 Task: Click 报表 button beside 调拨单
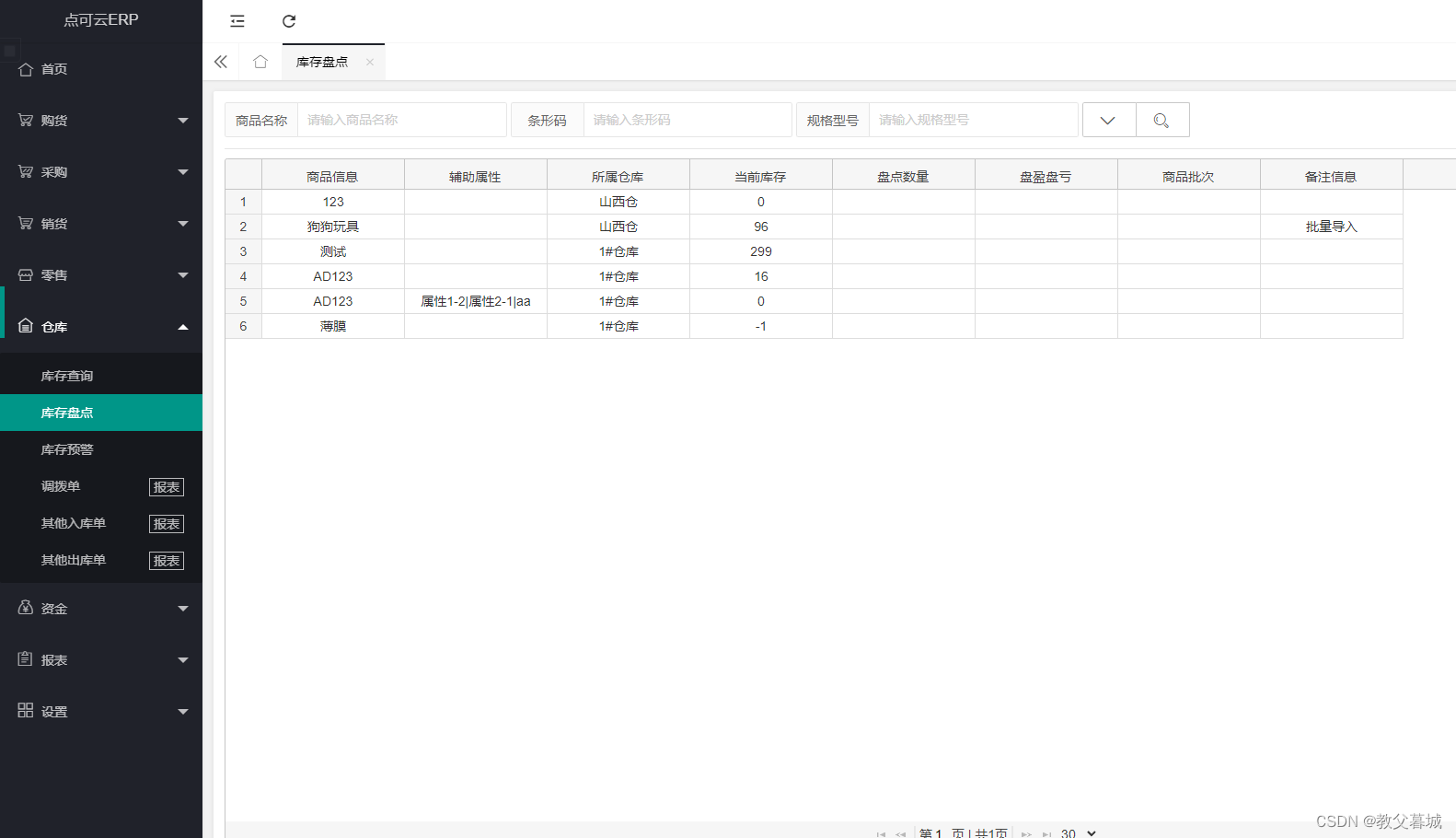(167, 487)
